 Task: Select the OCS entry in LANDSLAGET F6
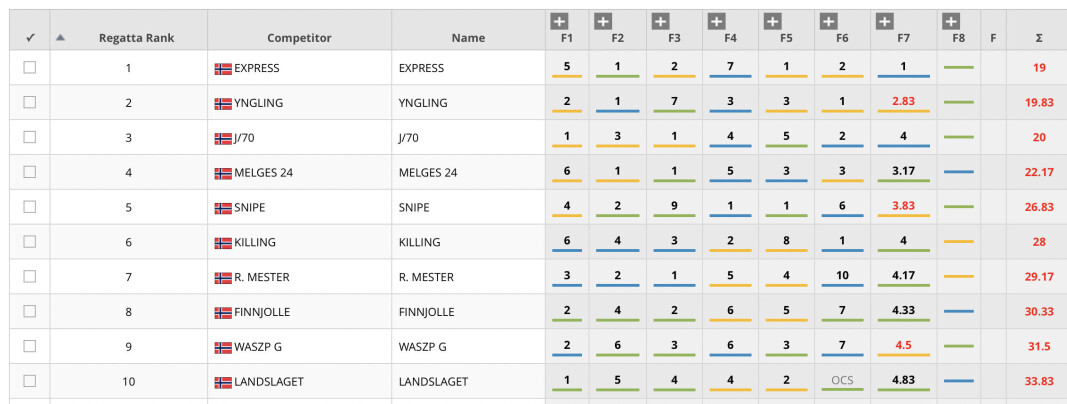(842, 380)
